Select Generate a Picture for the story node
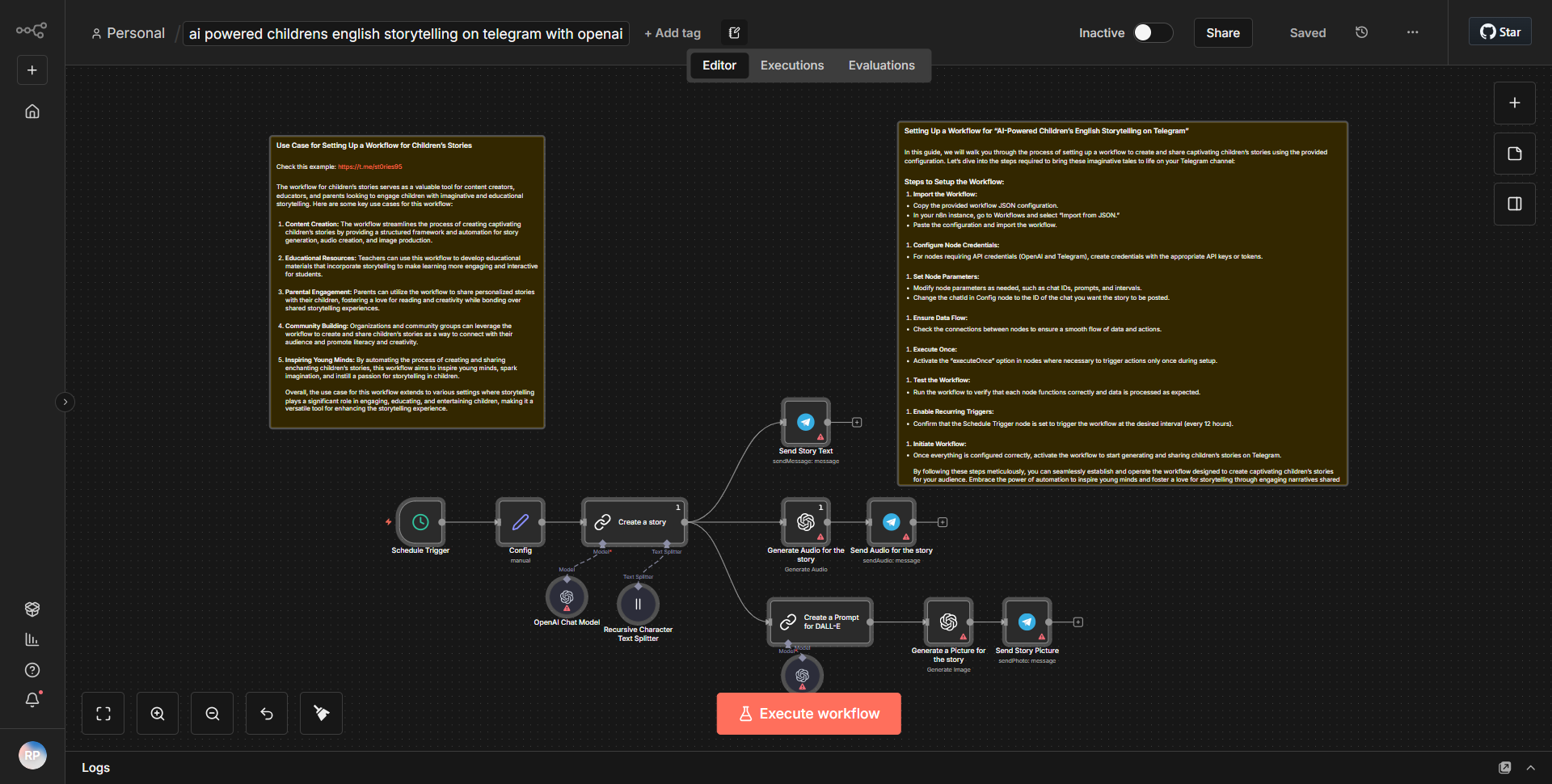The width and height of the screenshot is (1552, 784). [x=948, y=622]
